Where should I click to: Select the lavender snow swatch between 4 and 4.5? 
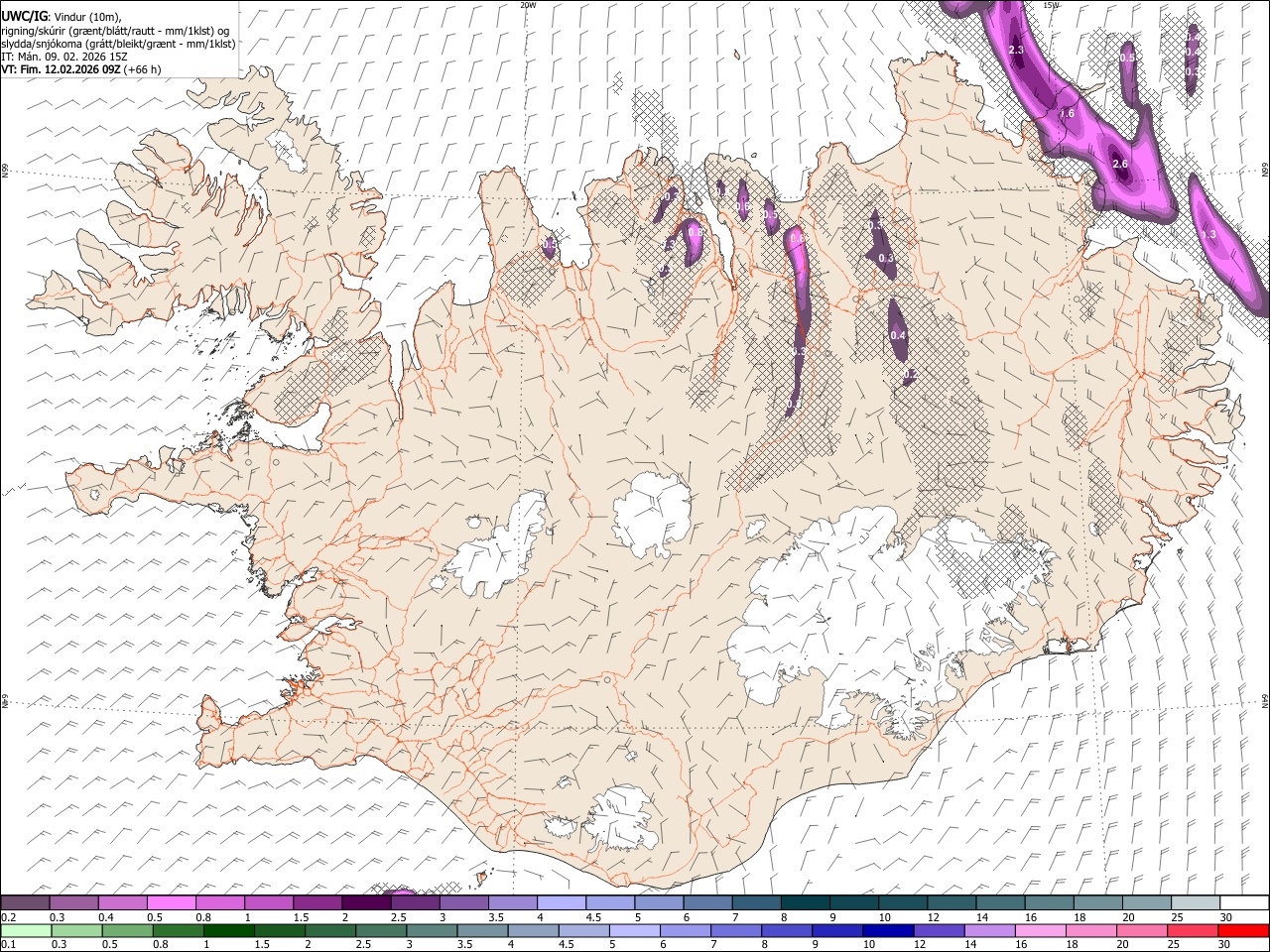click(x=561, y=902)
